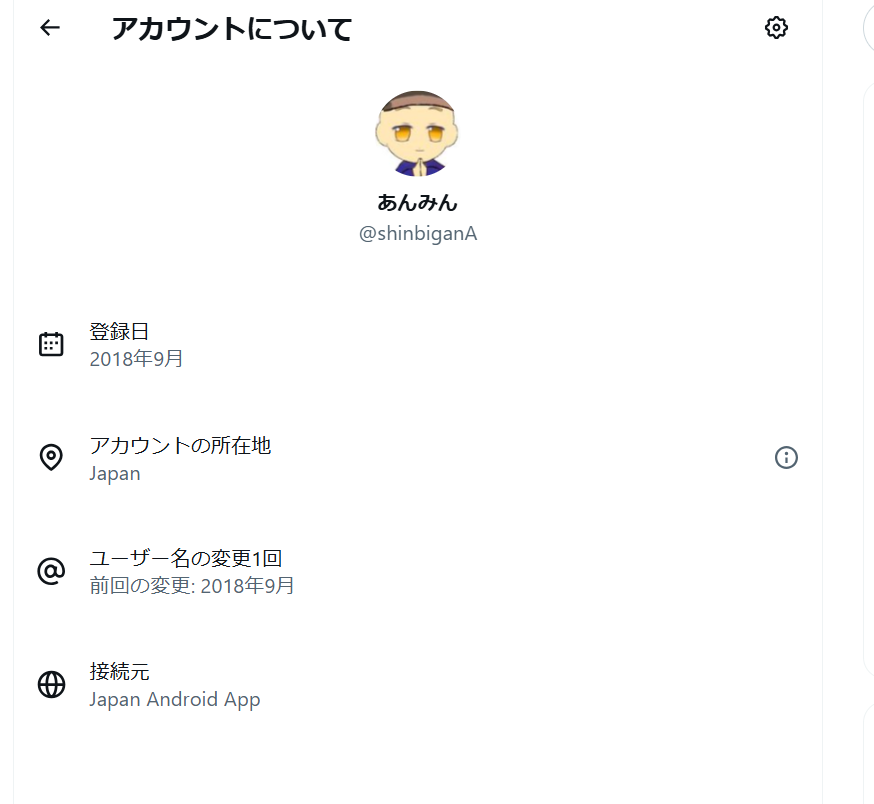Viewport: 874px width, 804px height.
Task: Click the location pin icon
Action: (51, 457)
